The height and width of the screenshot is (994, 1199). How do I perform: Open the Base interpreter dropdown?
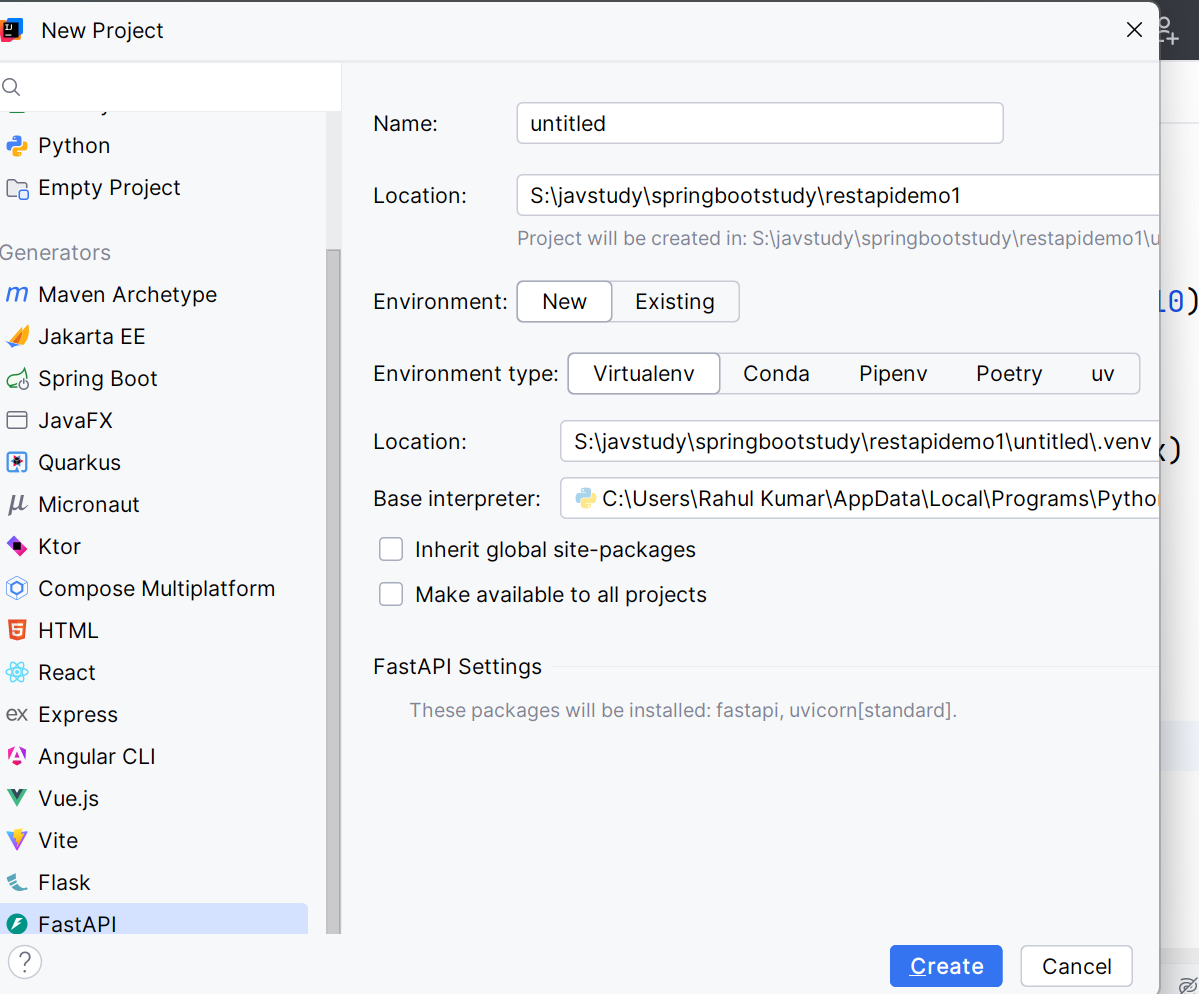[860, 498]
